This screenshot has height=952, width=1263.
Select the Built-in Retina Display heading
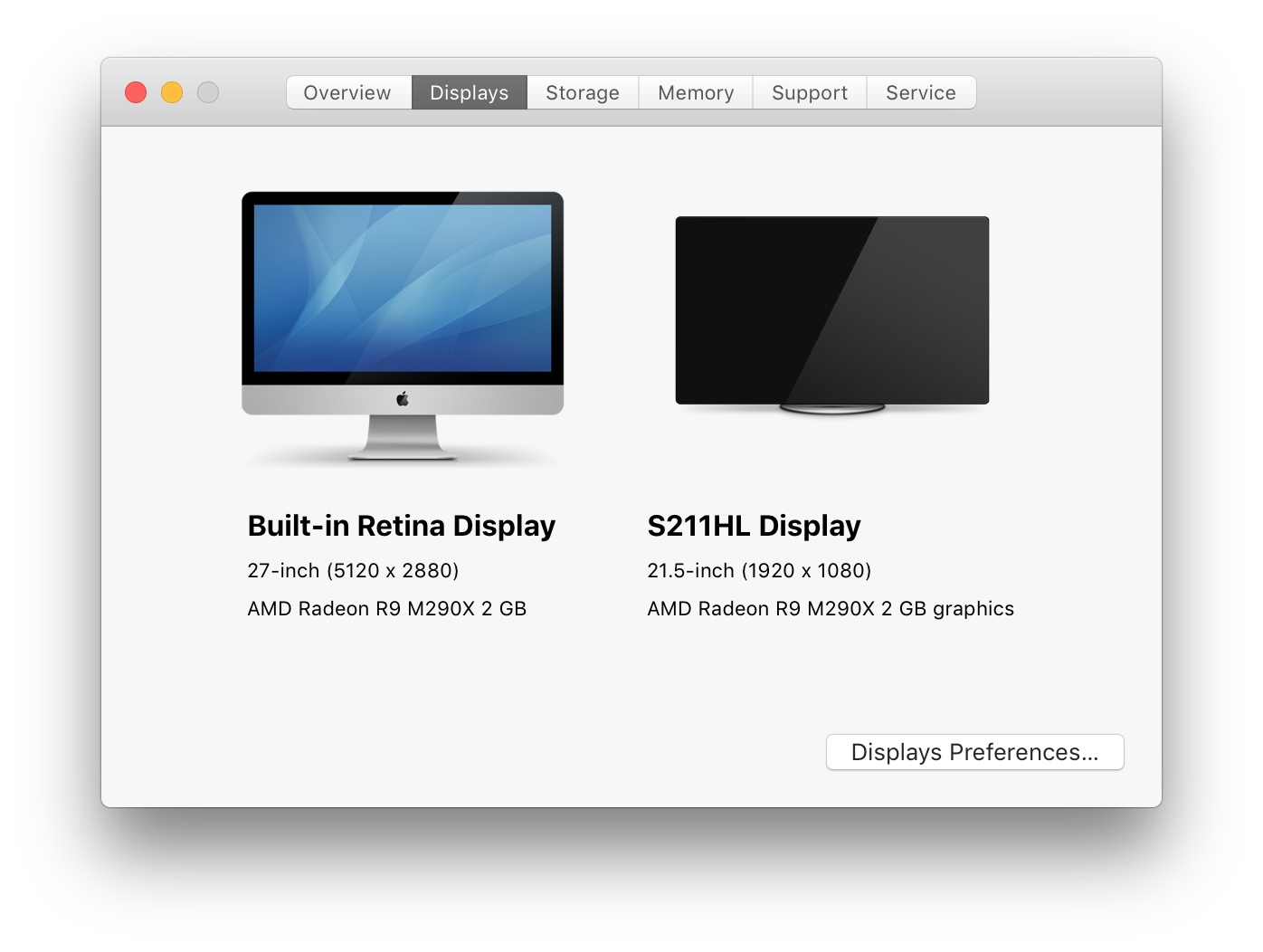pos(402,526)
